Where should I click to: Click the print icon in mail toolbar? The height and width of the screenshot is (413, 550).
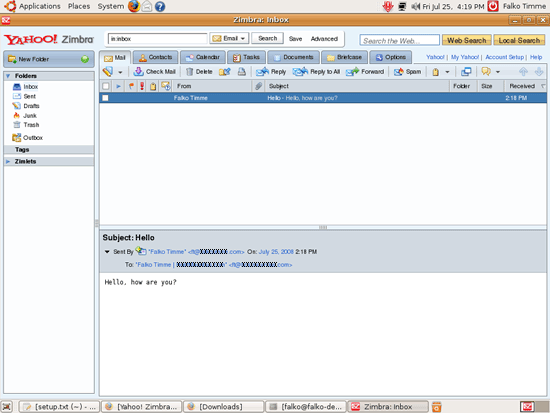tap(242, 72)
